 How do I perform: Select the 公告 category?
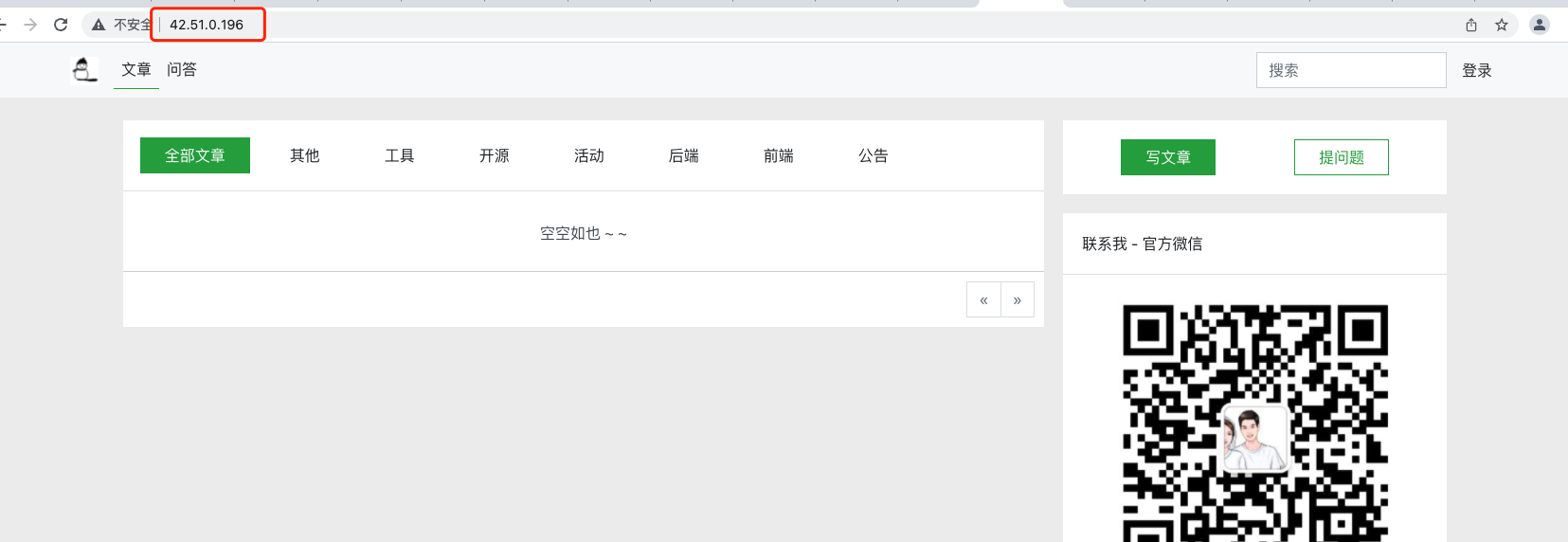pos(874,155)
